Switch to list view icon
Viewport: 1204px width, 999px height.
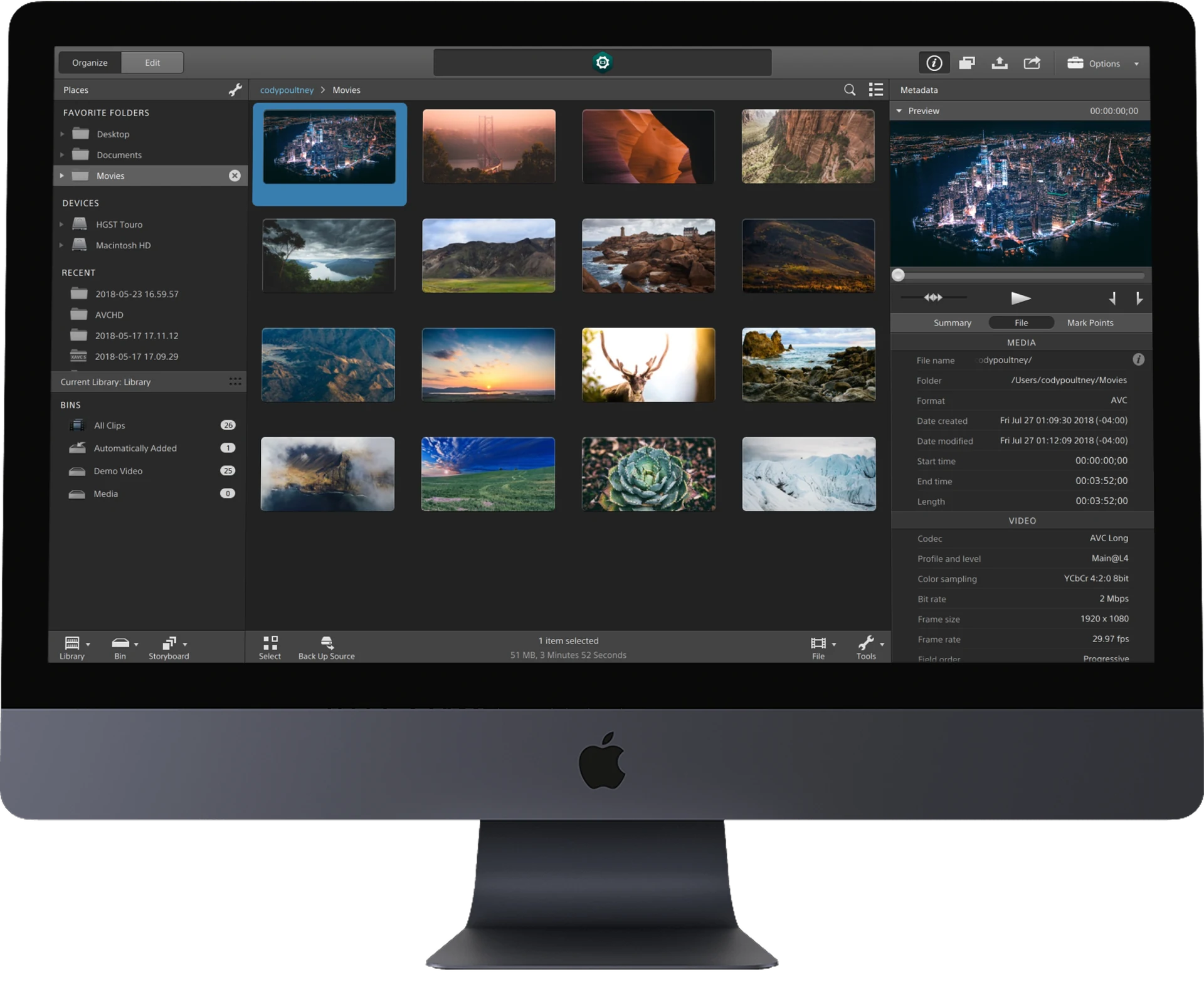[x=876, y=90]
